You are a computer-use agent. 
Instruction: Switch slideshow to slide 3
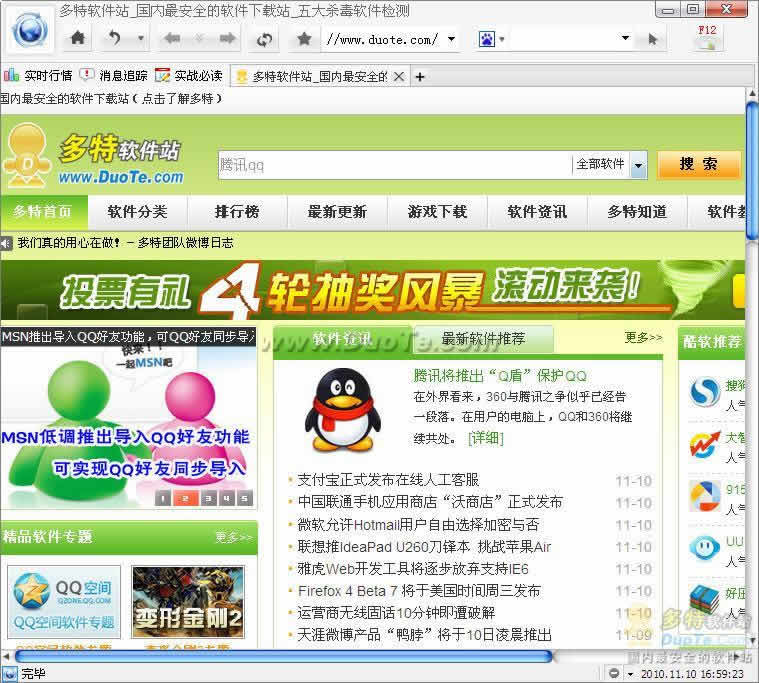click(x=209, y=498)
